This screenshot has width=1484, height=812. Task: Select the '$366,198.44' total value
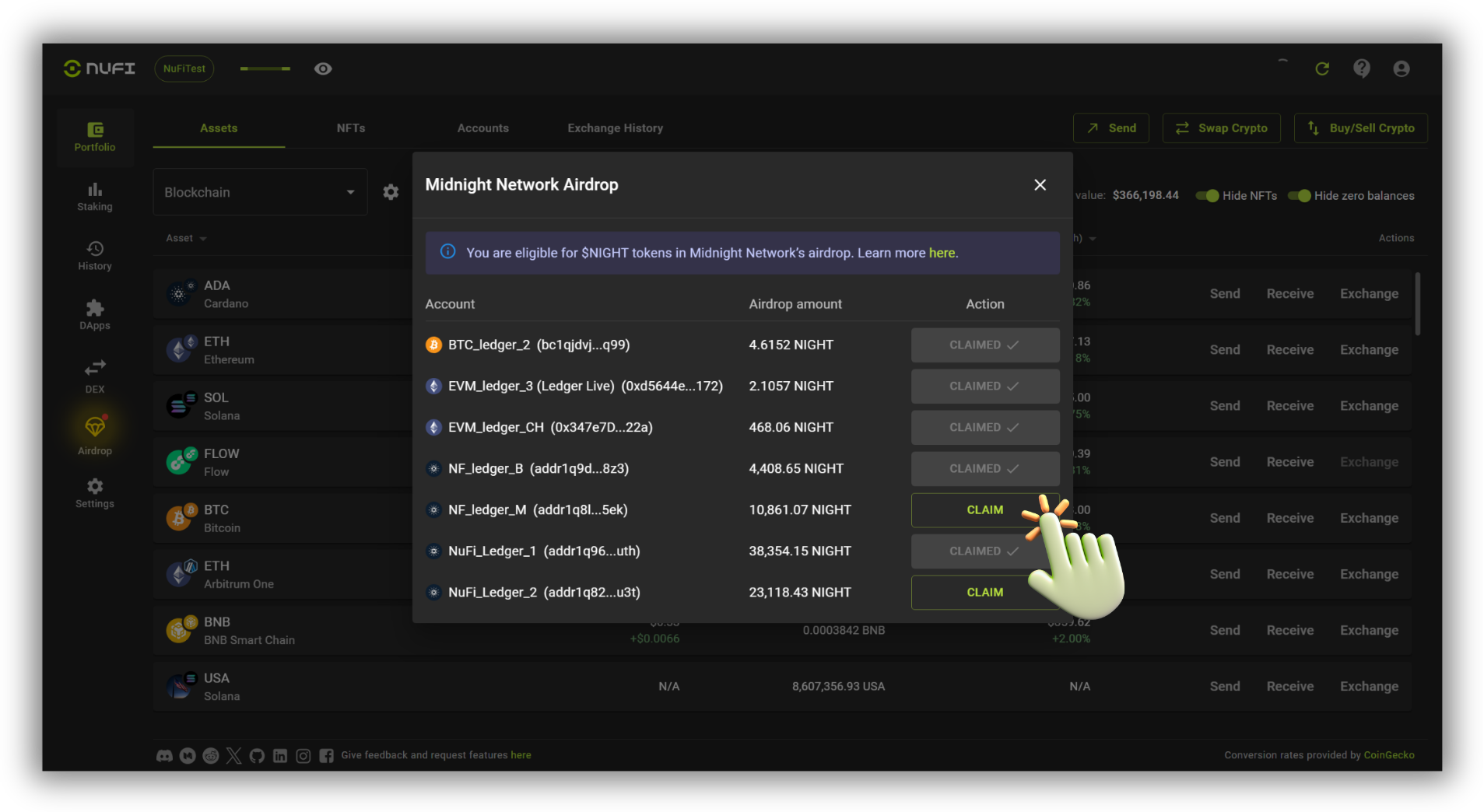tap(1145, 195)
